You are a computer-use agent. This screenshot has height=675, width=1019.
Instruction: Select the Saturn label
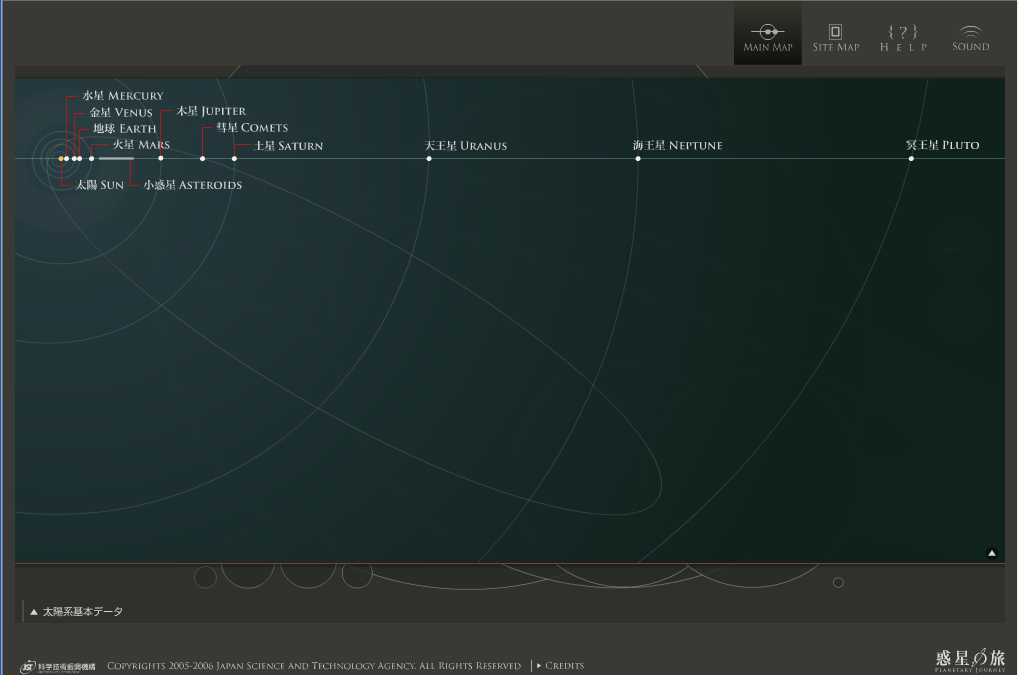[289, 146]
